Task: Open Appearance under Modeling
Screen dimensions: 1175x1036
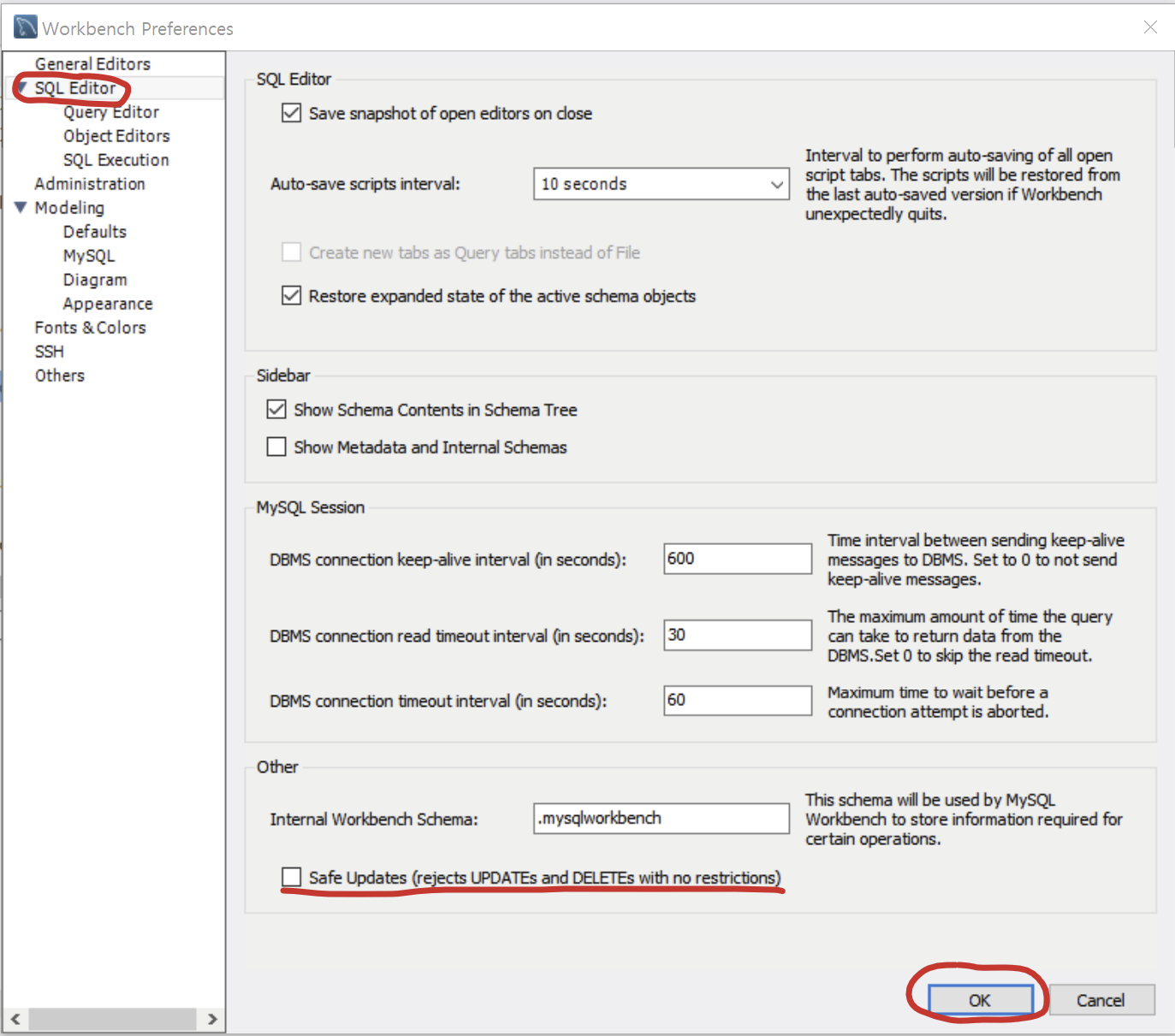Action: pos(108,304)
